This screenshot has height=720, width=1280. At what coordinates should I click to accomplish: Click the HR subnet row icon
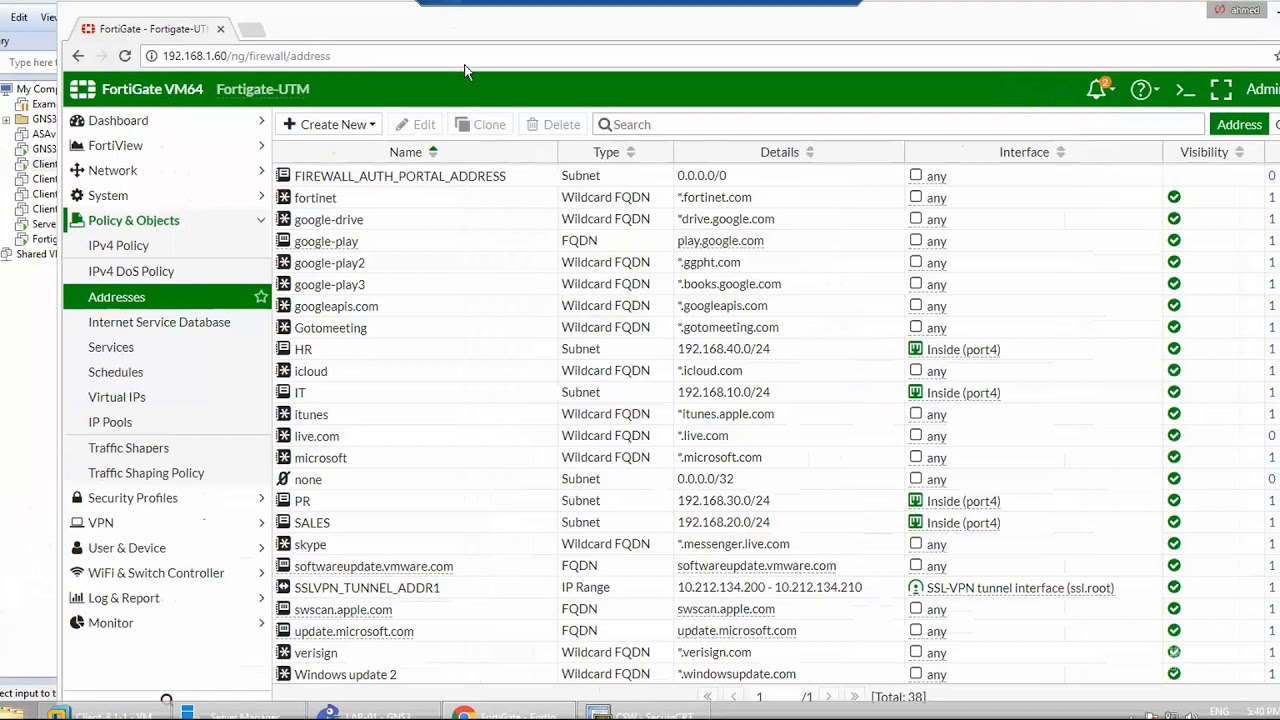[x=283, y=349]
